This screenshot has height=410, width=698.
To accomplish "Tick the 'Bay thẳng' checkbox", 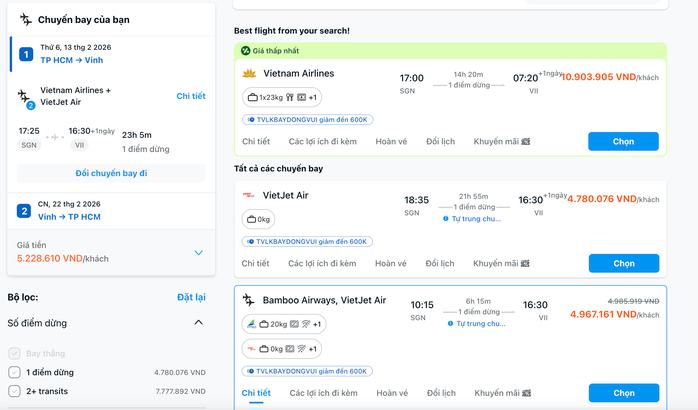I will (14, 353).
